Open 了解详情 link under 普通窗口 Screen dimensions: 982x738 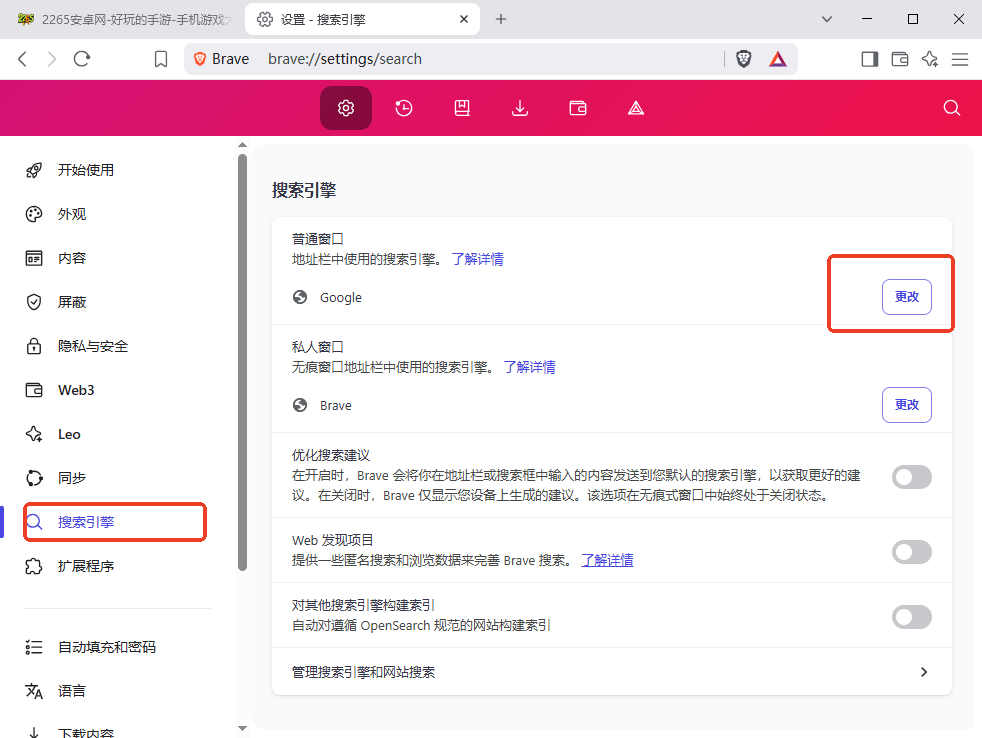[478, 259]
